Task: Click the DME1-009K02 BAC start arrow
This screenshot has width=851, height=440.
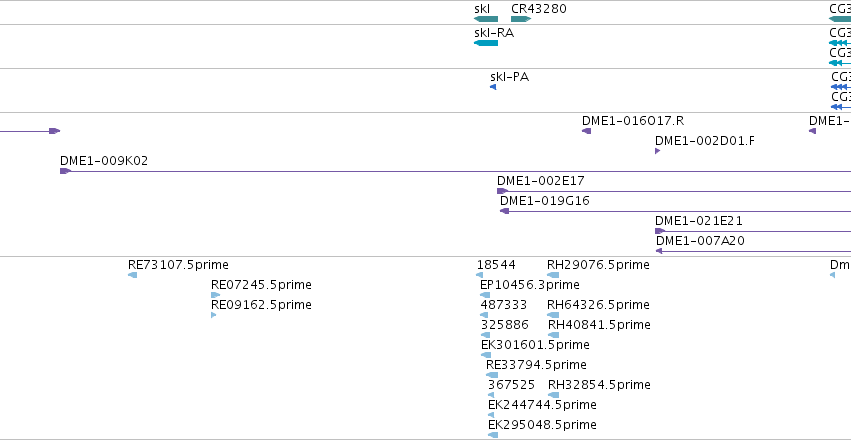Action: [66, 171]
